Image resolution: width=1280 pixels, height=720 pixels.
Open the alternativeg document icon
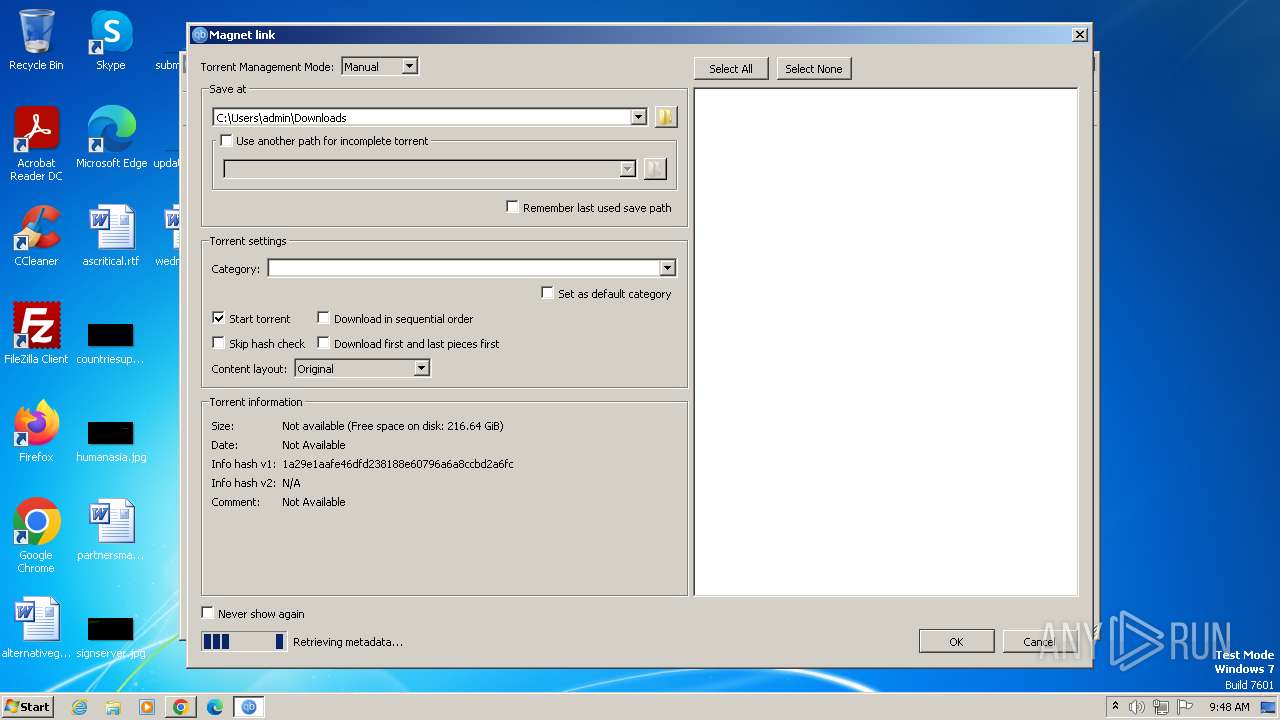coord(36,628)
